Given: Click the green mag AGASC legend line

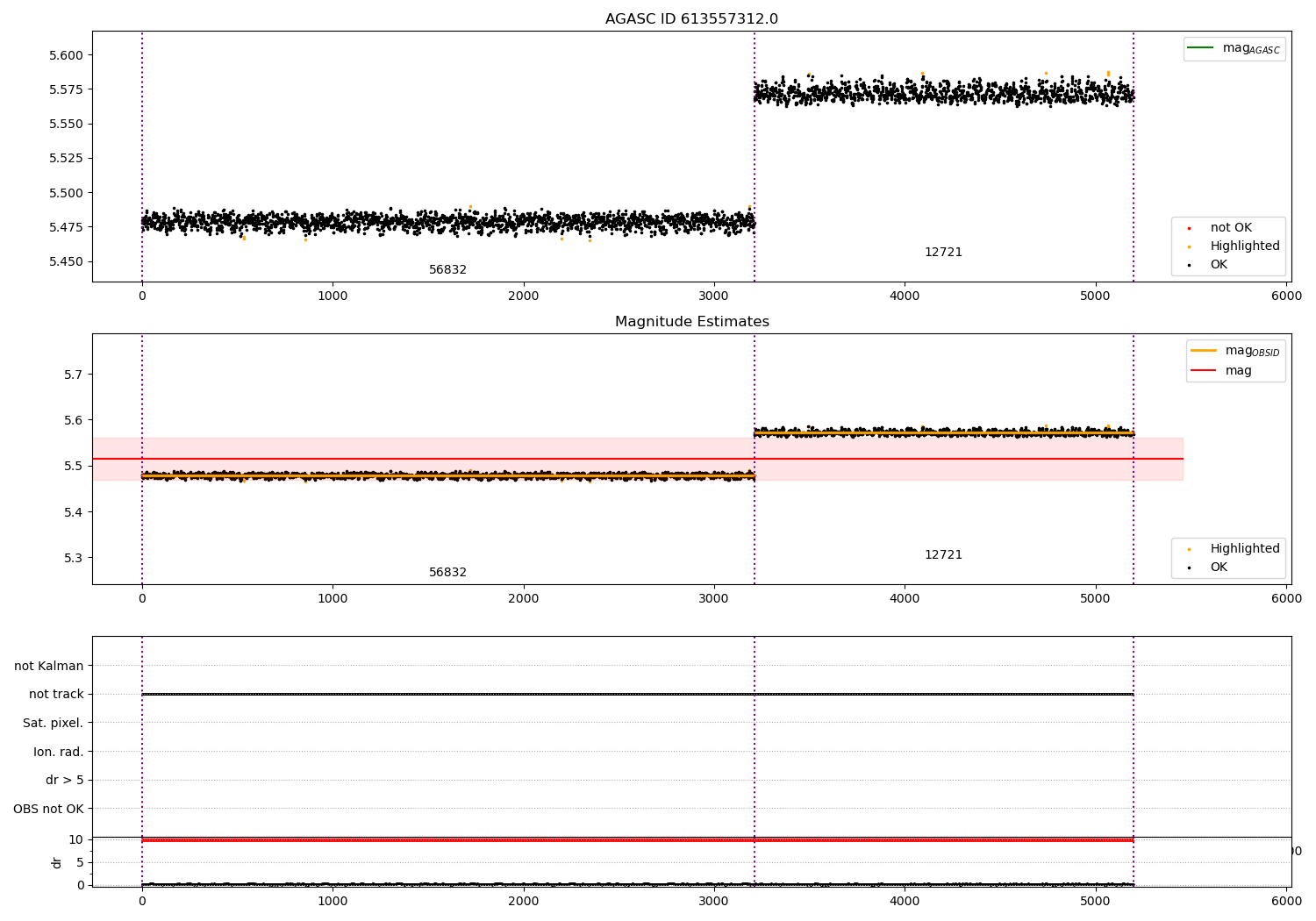Looking at the screenshot, I should tap(1200, 47).
